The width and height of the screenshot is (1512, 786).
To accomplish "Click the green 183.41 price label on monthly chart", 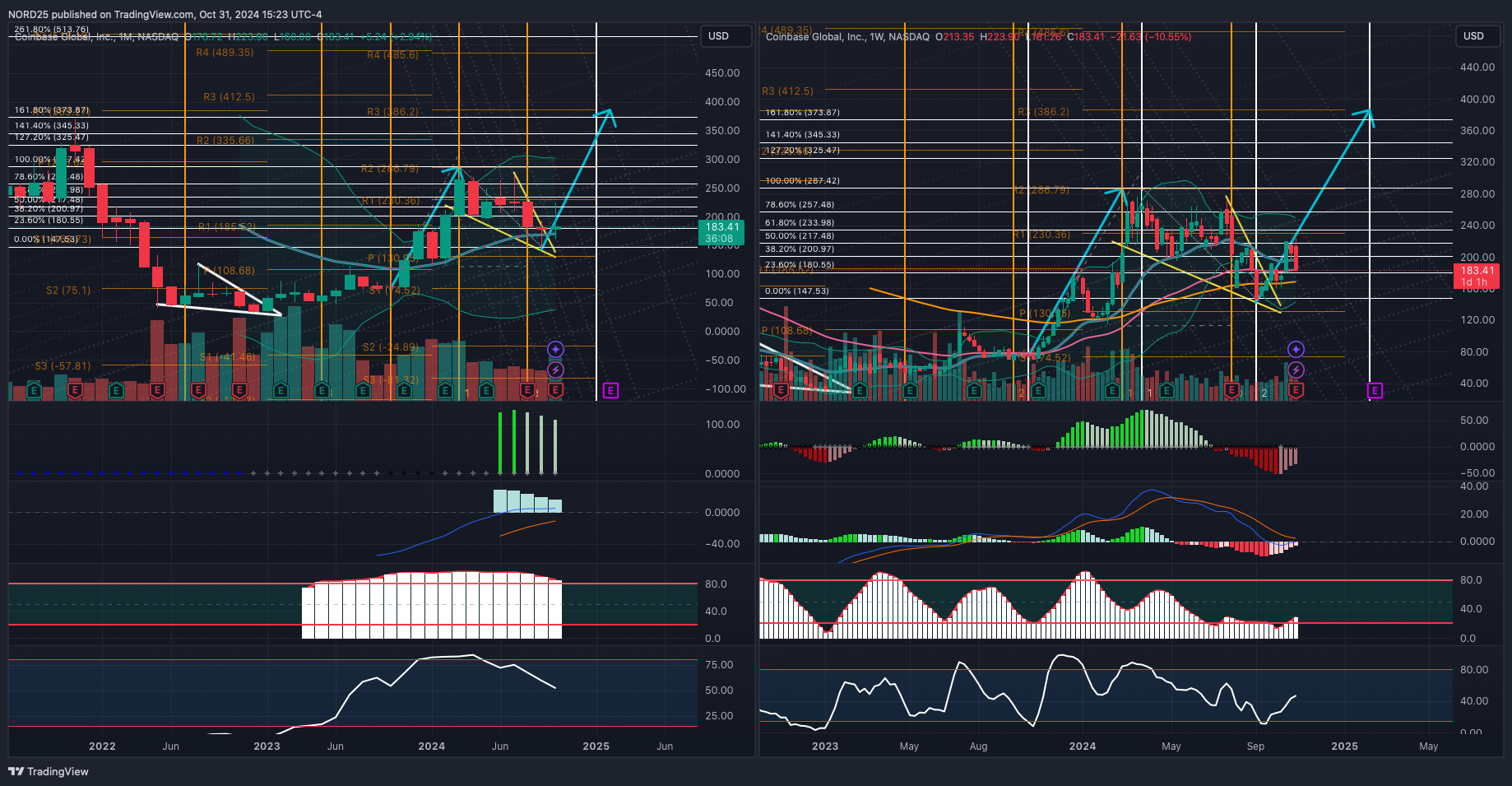I will coord(721,233).
